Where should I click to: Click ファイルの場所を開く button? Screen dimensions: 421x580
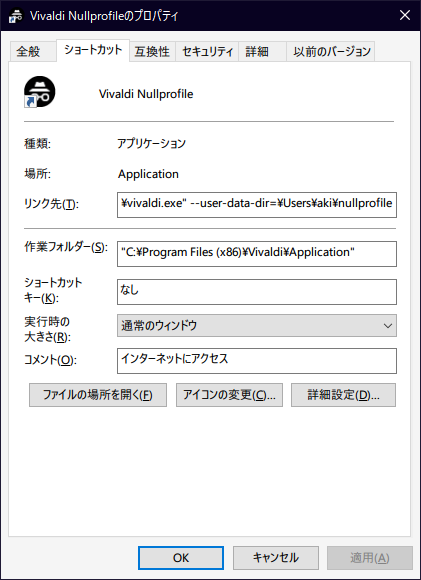point(98,395)
